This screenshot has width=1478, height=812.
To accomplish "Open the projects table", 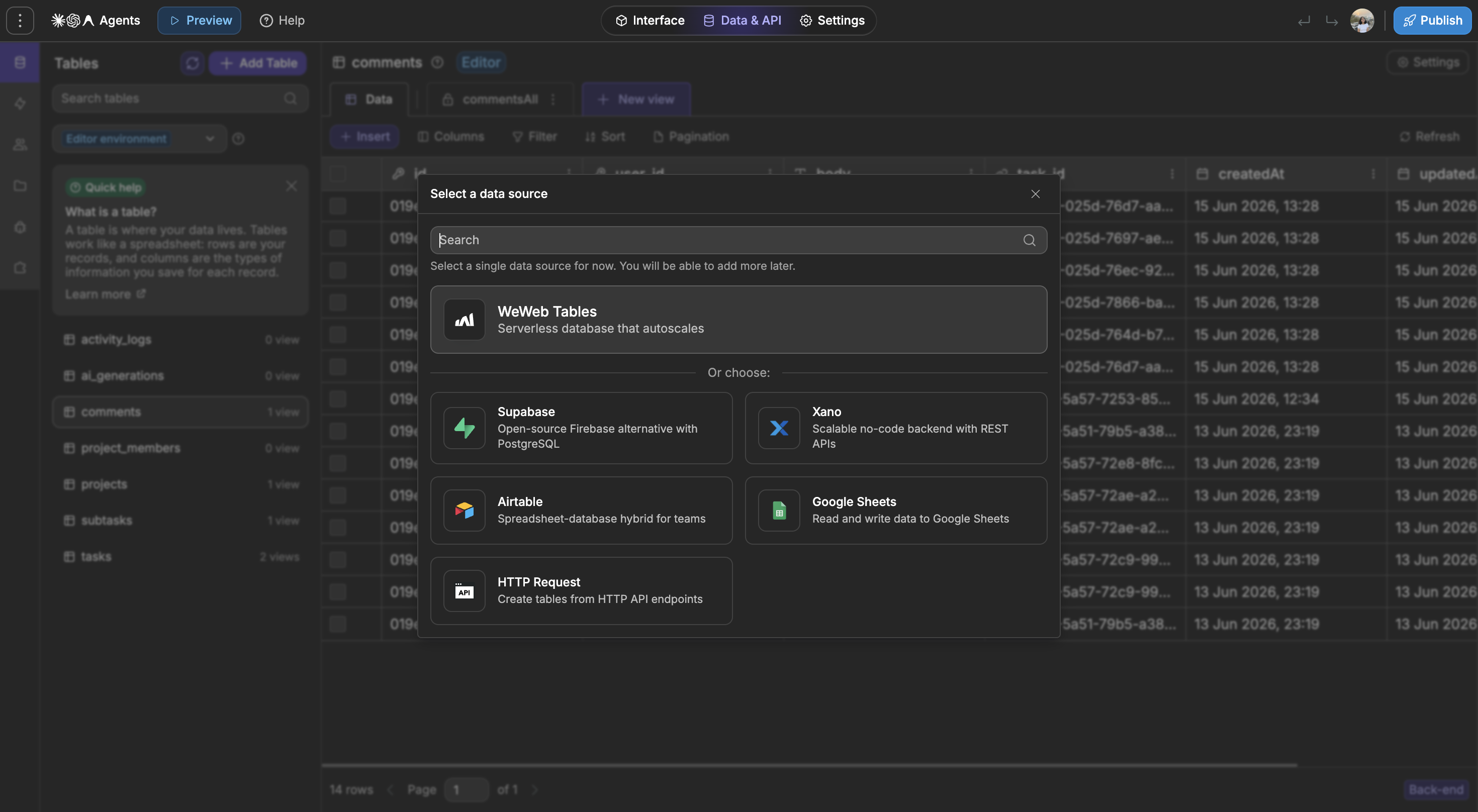I will click(180, 484).
